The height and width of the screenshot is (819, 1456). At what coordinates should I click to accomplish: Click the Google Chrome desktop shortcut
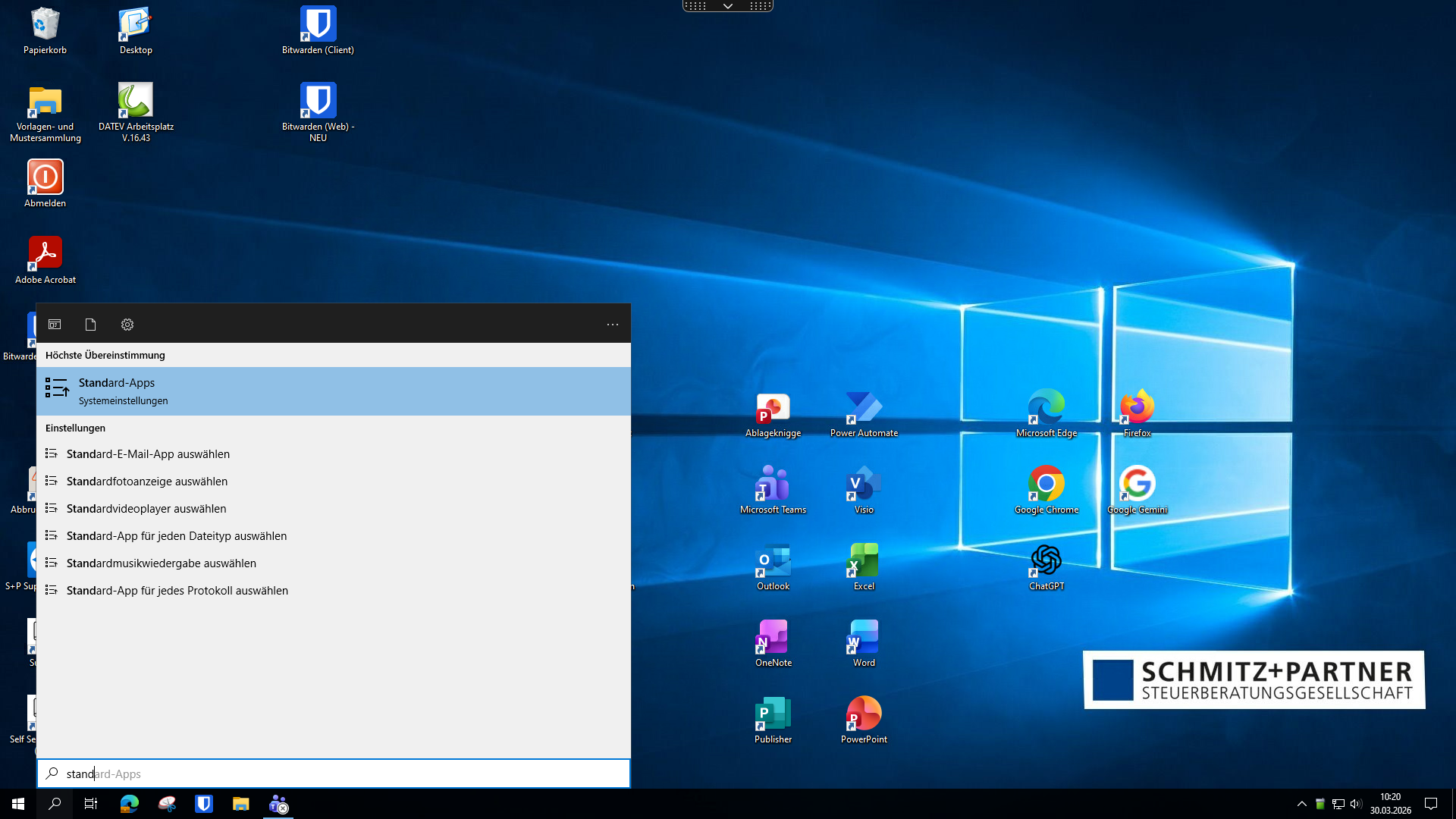click(x=1046, y=489)
